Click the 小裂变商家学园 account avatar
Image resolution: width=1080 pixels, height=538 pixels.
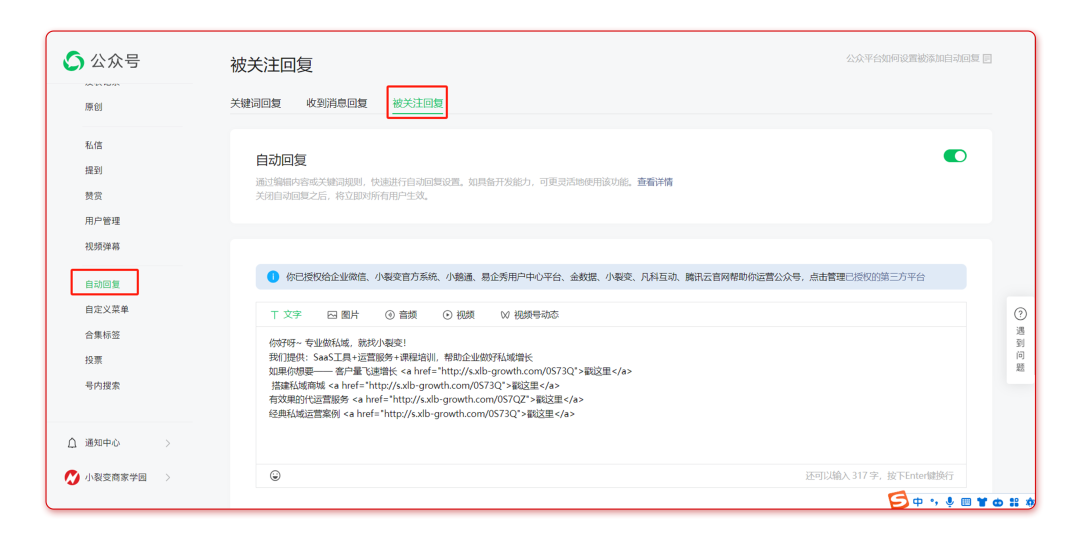(72, 477)
